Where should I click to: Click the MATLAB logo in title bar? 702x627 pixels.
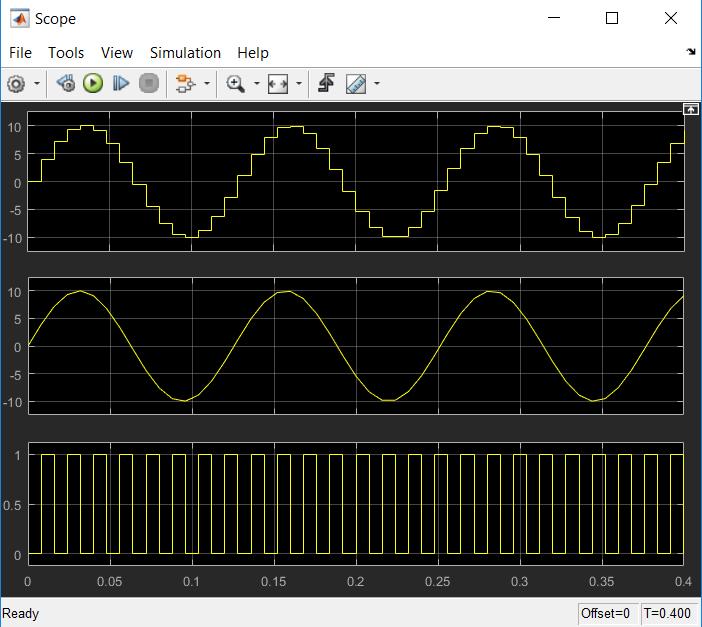(20, 18)
